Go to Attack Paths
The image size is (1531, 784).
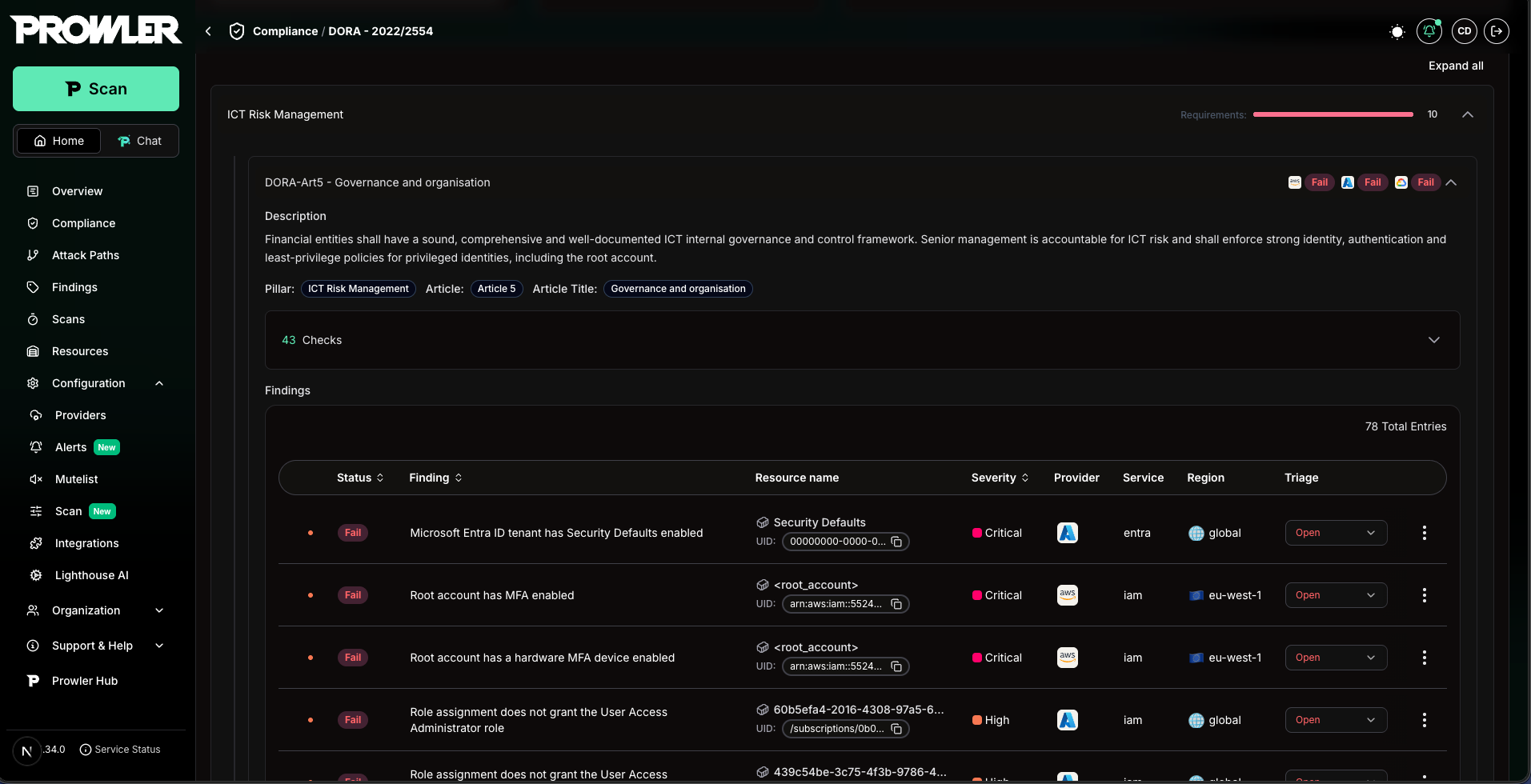(x=85, y=255)
